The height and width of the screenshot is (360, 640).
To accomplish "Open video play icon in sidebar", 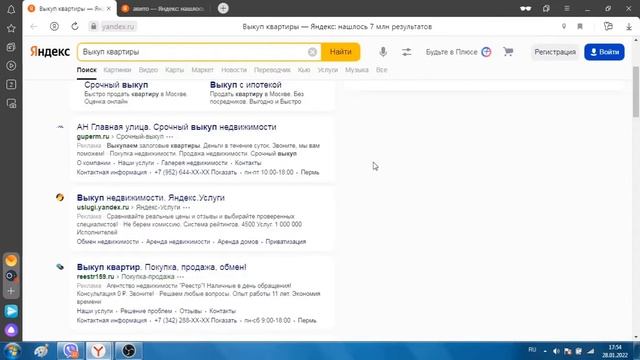I will (x=11, y=66).
